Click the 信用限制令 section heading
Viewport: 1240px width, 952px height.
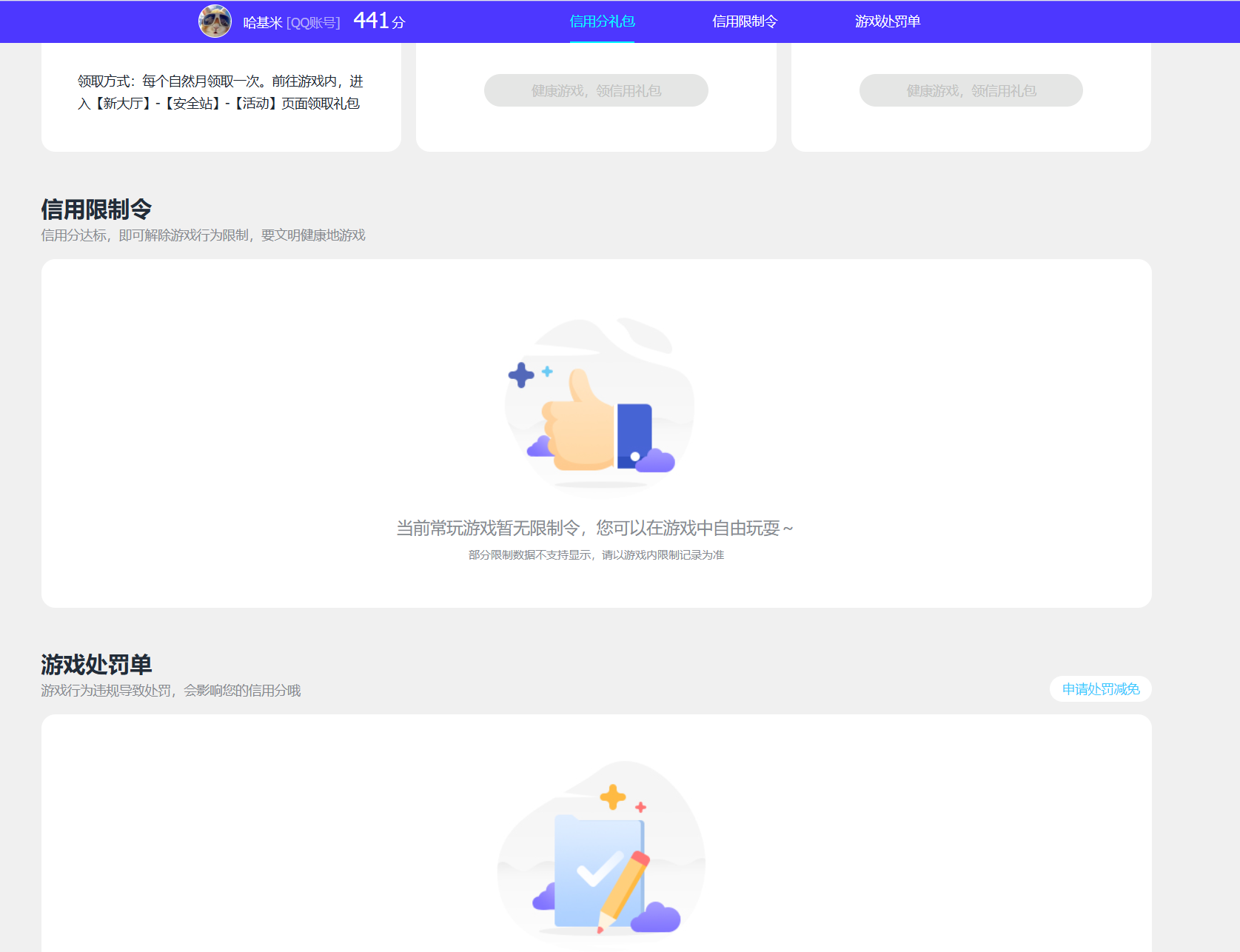click(96, 209)
